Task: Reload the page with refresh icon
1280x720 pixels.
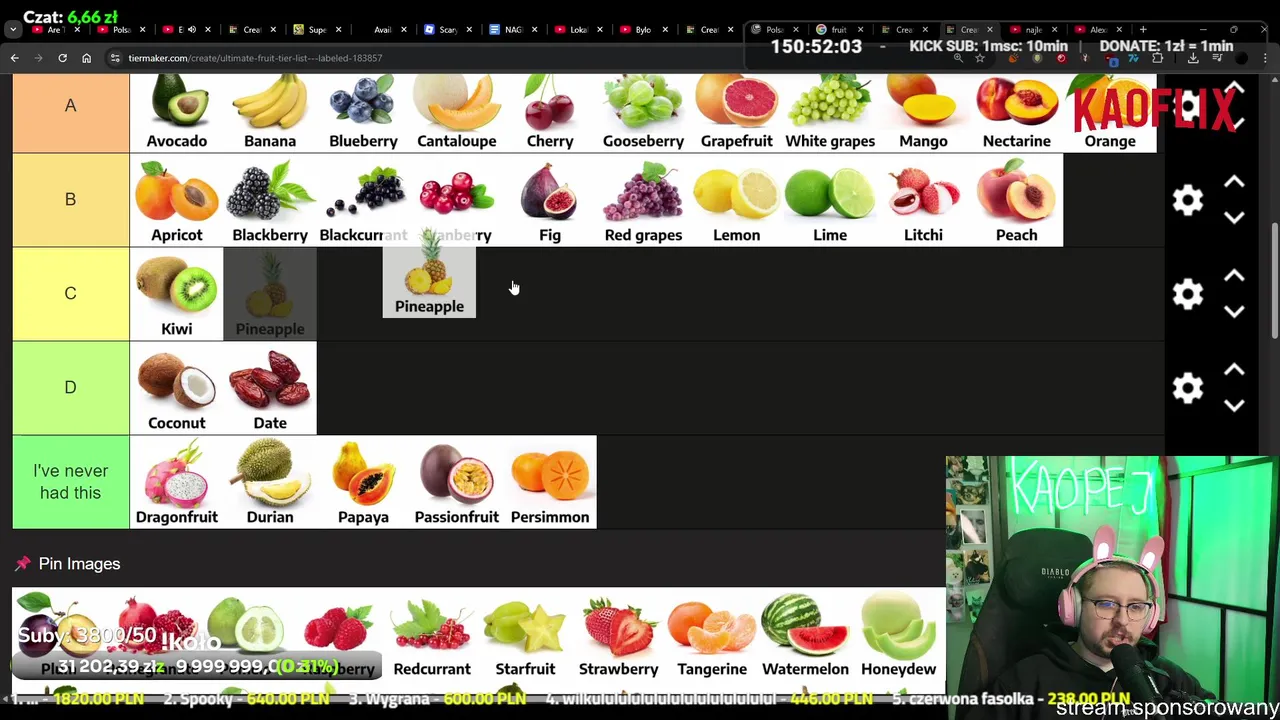Action: click(x=62, y=58)
